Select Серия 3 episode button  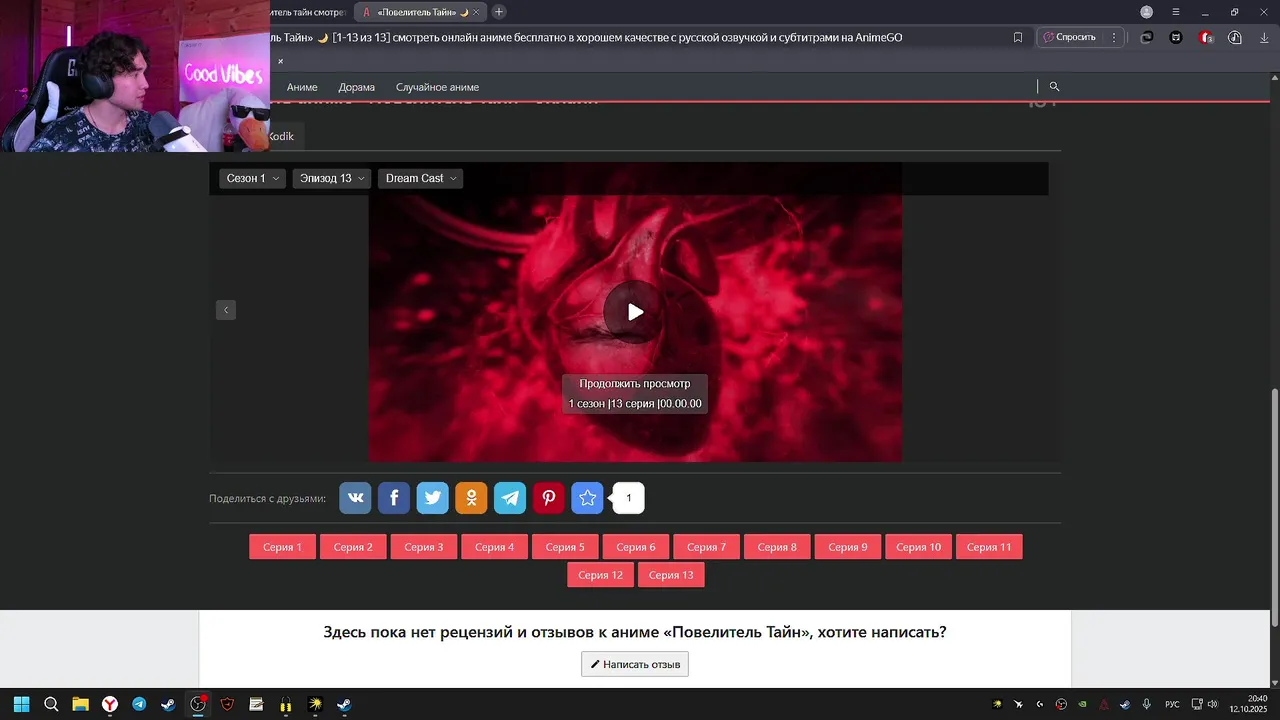click(x=424, y=547)
